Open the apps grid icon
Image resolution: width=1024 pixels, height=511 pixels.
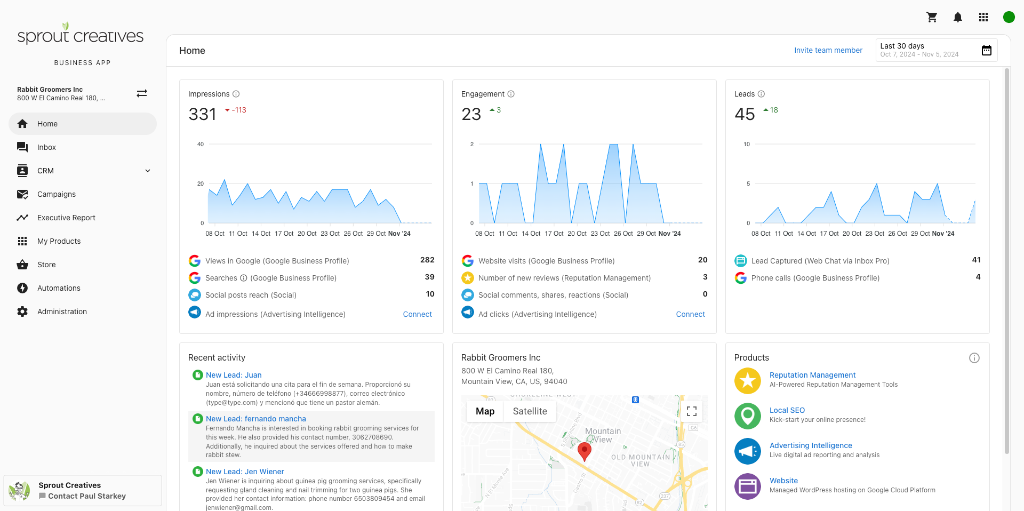point(983,17)
